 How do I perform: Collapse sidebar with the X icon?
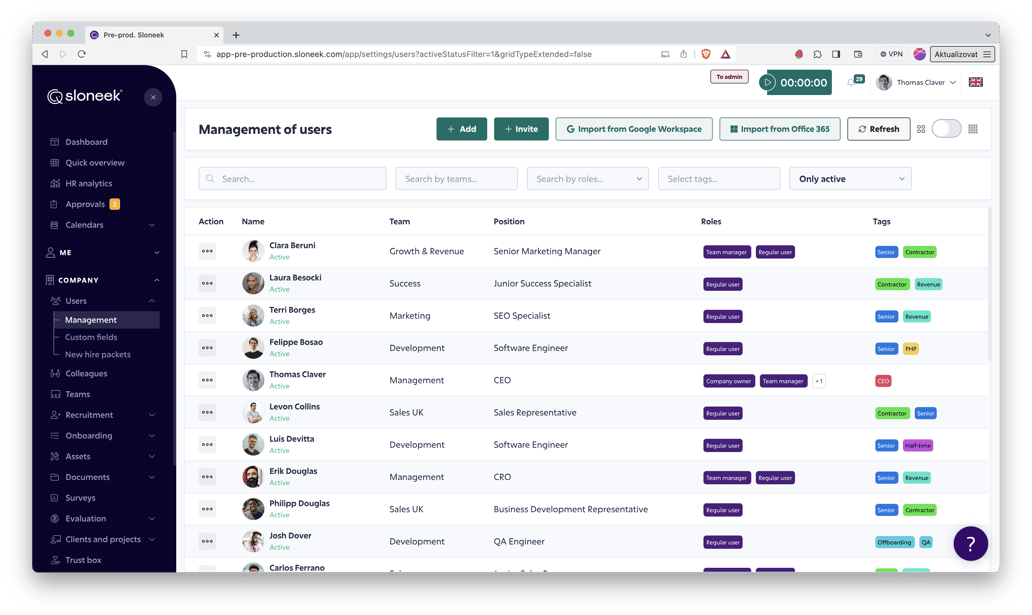click(x=153, y=97)
